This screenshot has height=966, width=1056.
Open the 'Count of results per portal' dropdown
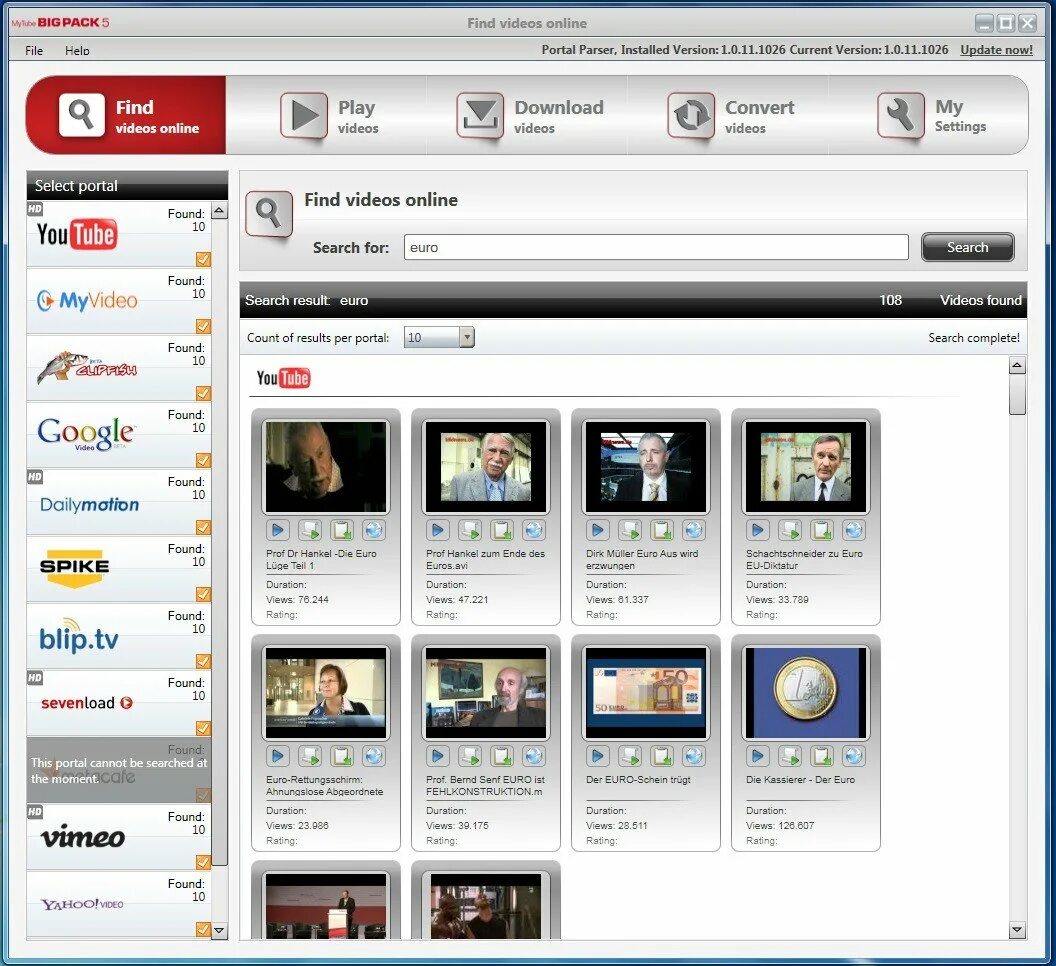click(x=467, y=337)
